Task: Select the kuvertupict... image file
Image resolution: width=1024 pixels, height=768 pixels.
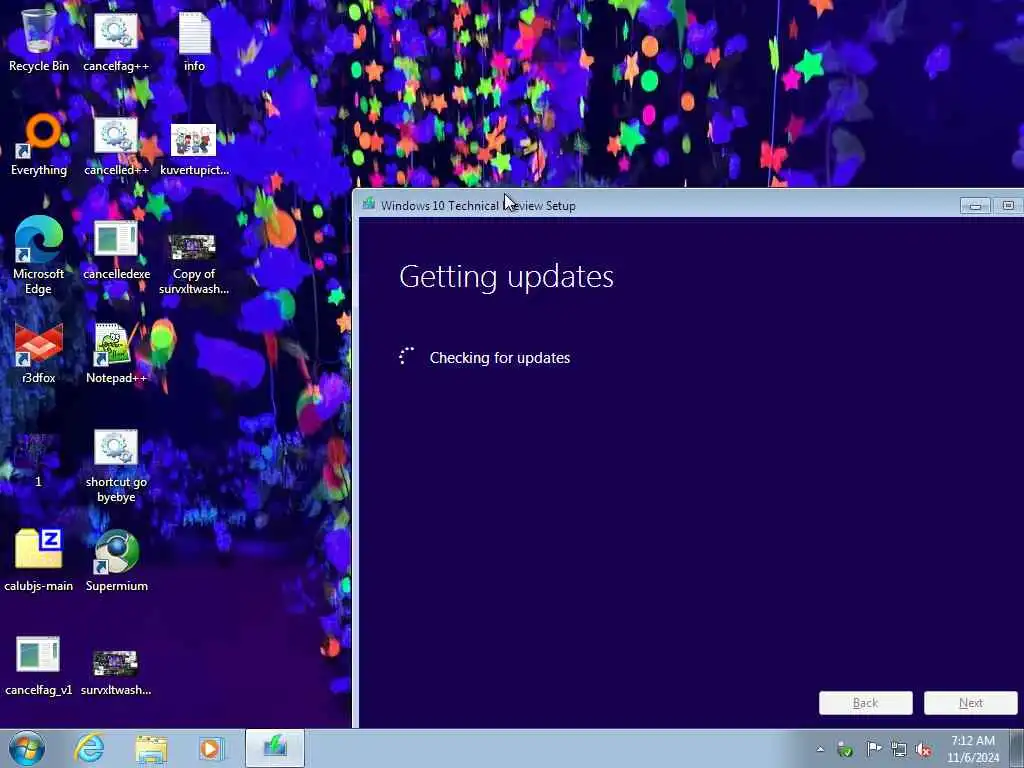Action: coord(194,148)
